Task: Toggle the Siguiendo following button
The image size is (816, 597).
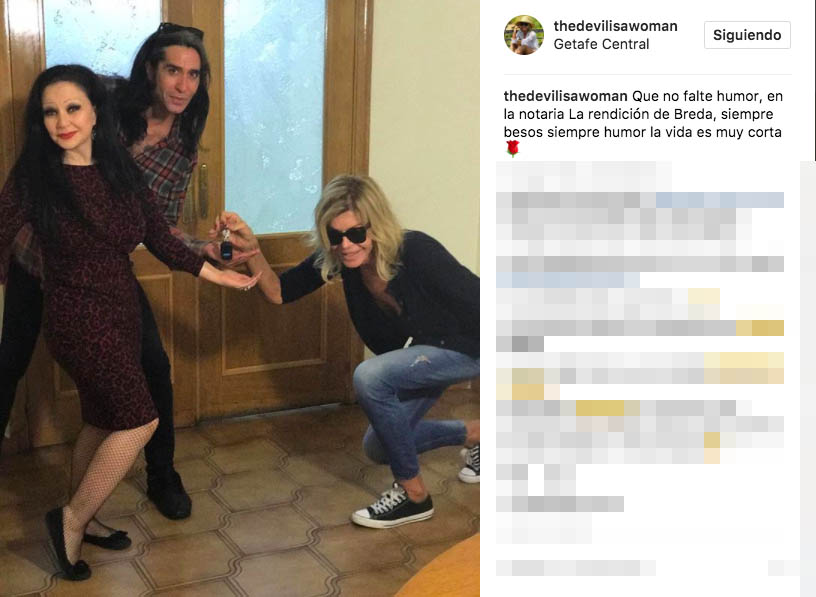Action: [747, 35]
